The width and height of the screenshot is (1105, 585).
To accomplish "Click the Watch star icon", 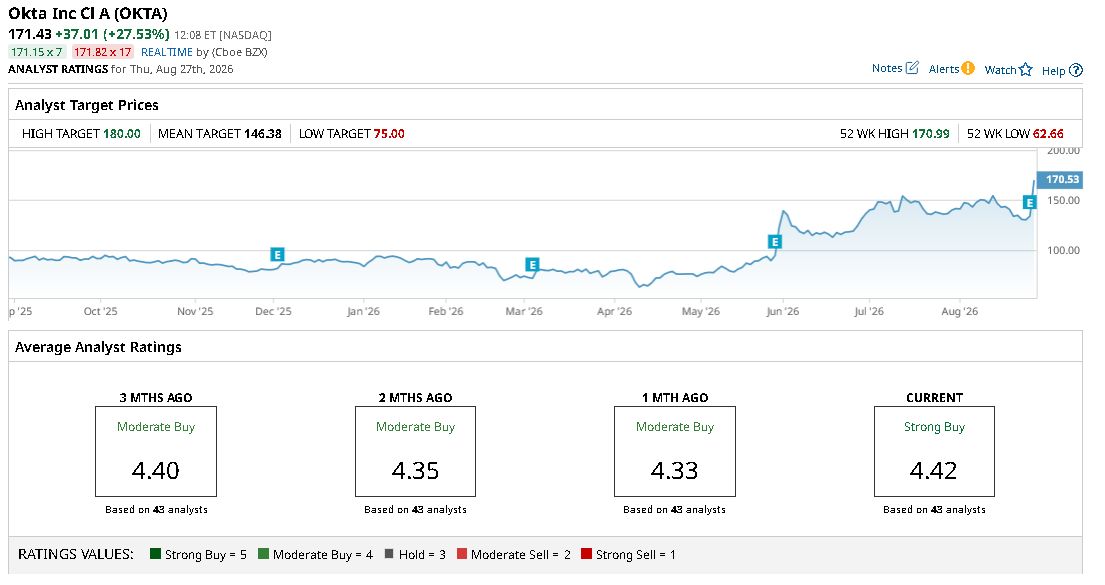I will click(x=1025, y=70).
